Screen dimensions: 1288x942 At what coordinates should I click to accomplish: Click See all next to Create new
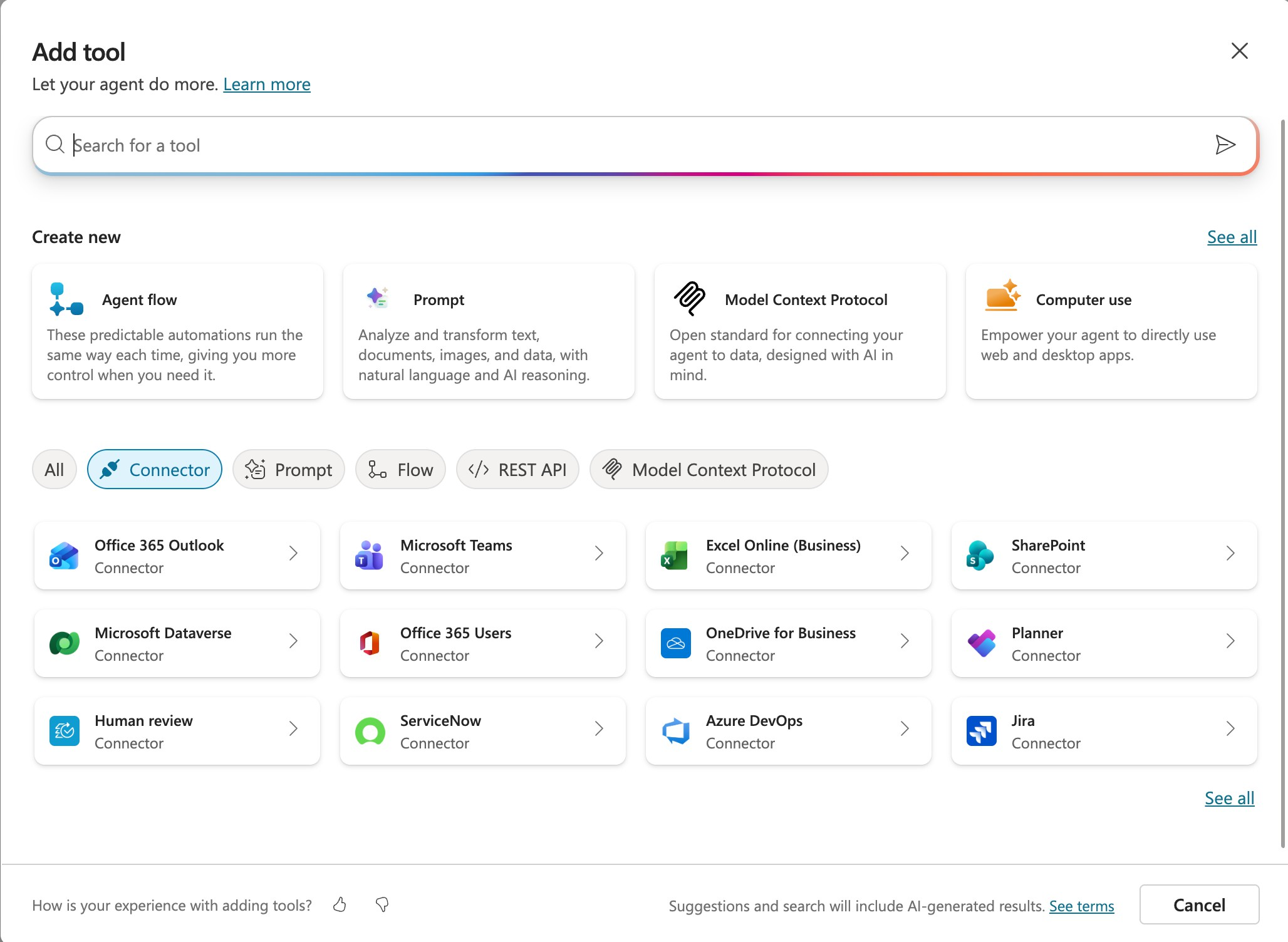pos(1232,237)
